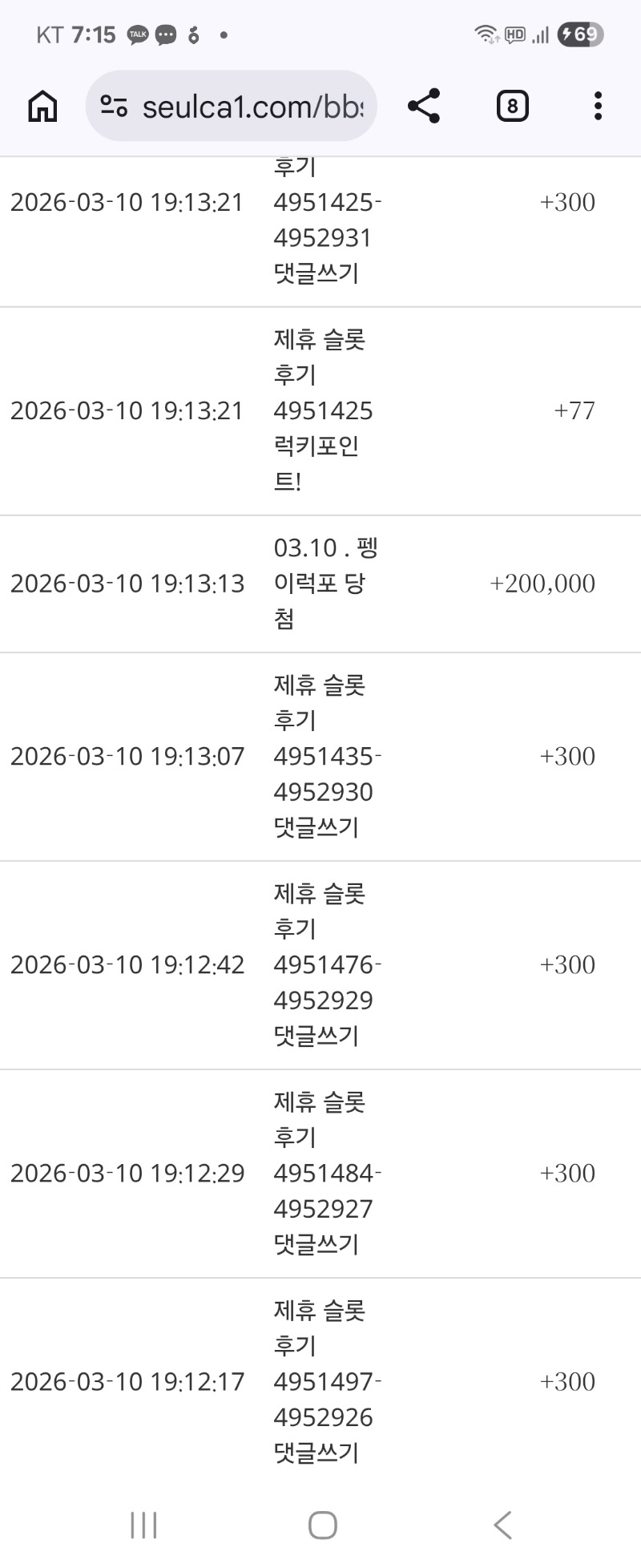Open the 4951497-4952926 댓글쓰기 entry
Screen dimensions: 641x1568
[327, 1382]
